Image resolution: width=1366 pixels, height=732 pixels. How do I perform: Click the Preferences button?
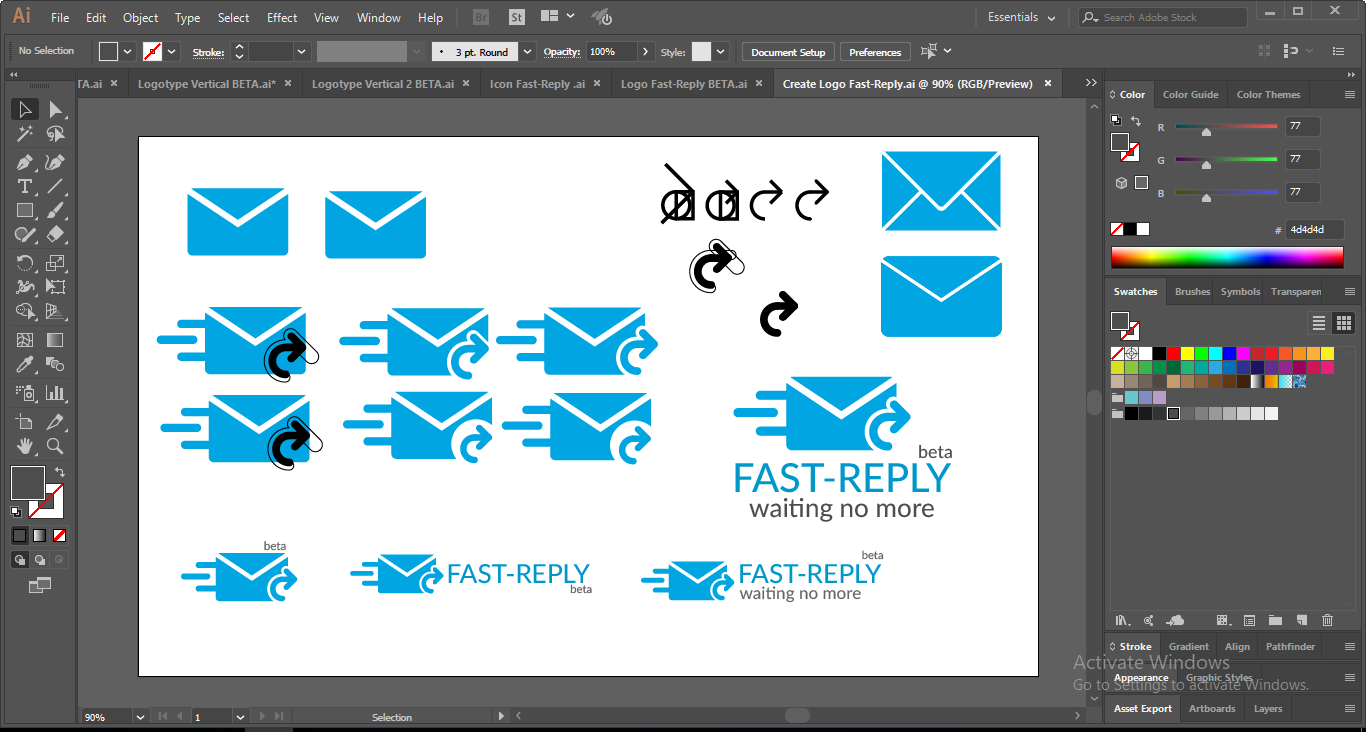tap(875, 52)
